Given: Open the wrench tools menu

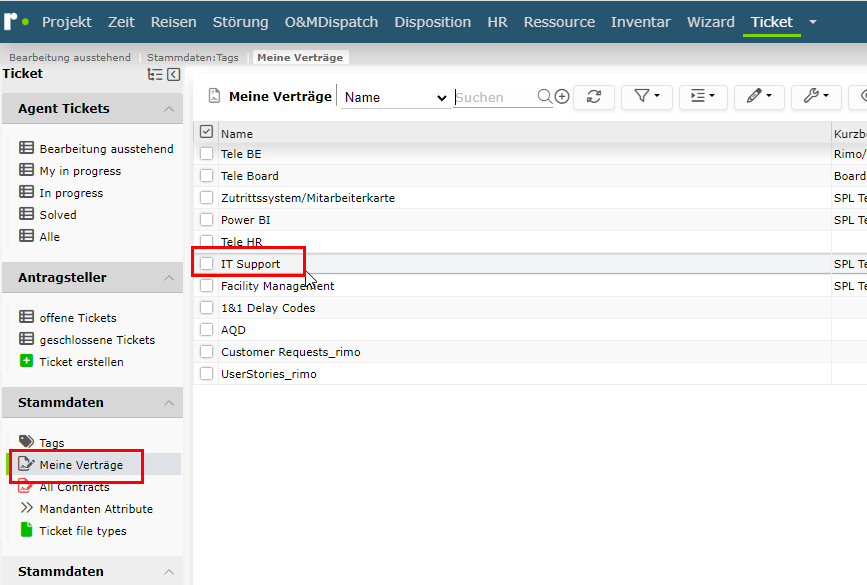Looking at the screenshot, I should pyautogui.click(x=816, y=96).
